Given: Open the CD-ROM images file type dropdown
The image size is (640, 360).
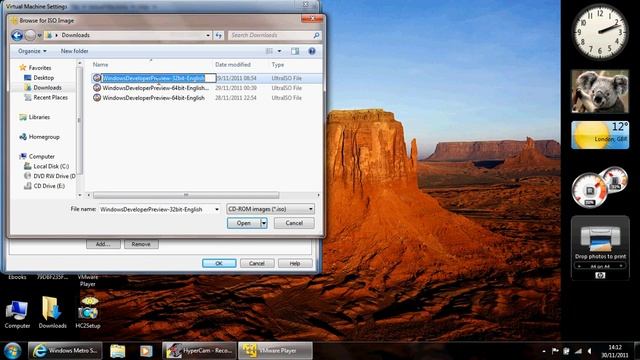Looking at the screenshot, I should (270, 209).
